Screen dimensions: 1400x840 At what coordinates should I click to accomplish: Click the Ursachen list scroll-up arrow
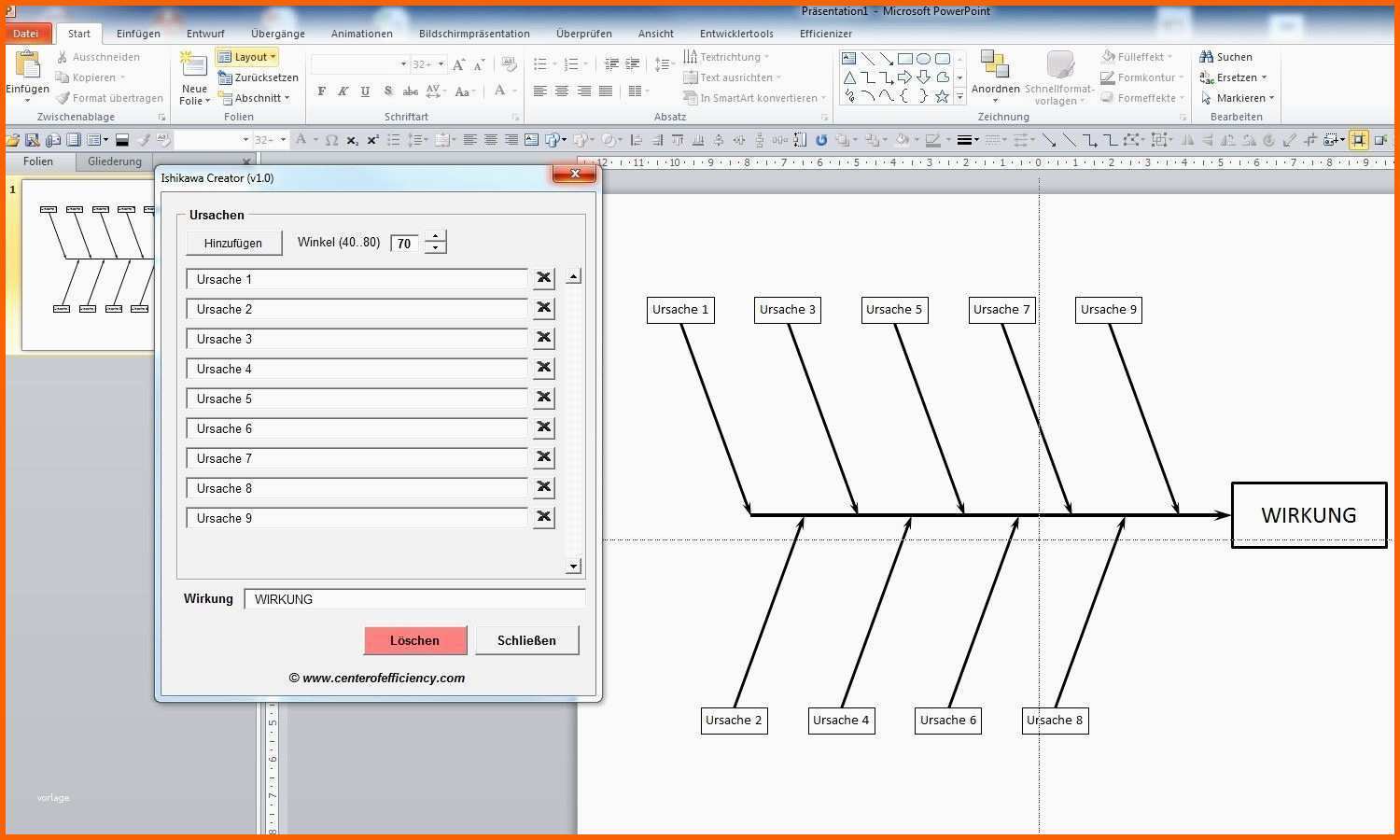pos(574,276)
